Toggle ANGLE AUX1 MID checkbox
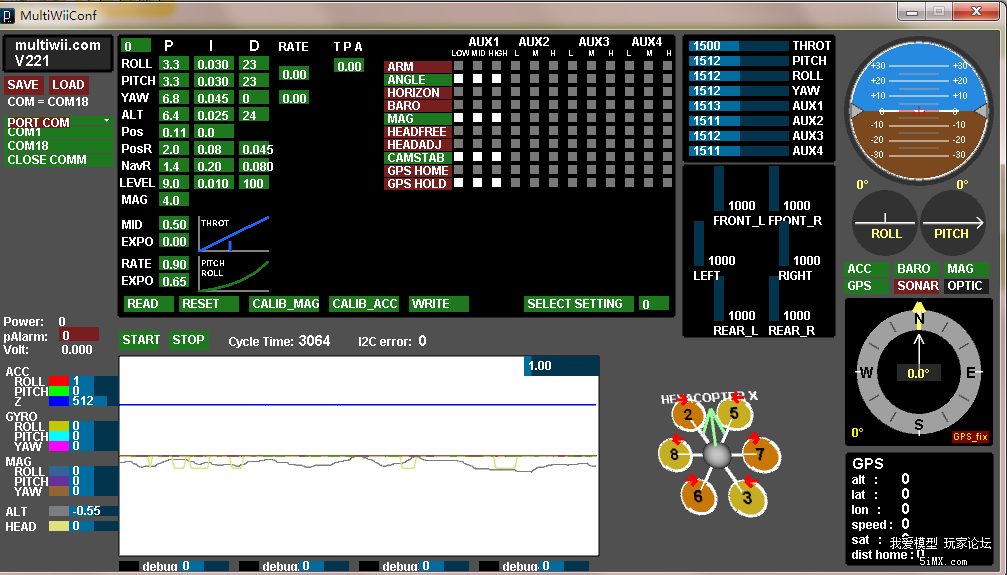 [477, 79]
